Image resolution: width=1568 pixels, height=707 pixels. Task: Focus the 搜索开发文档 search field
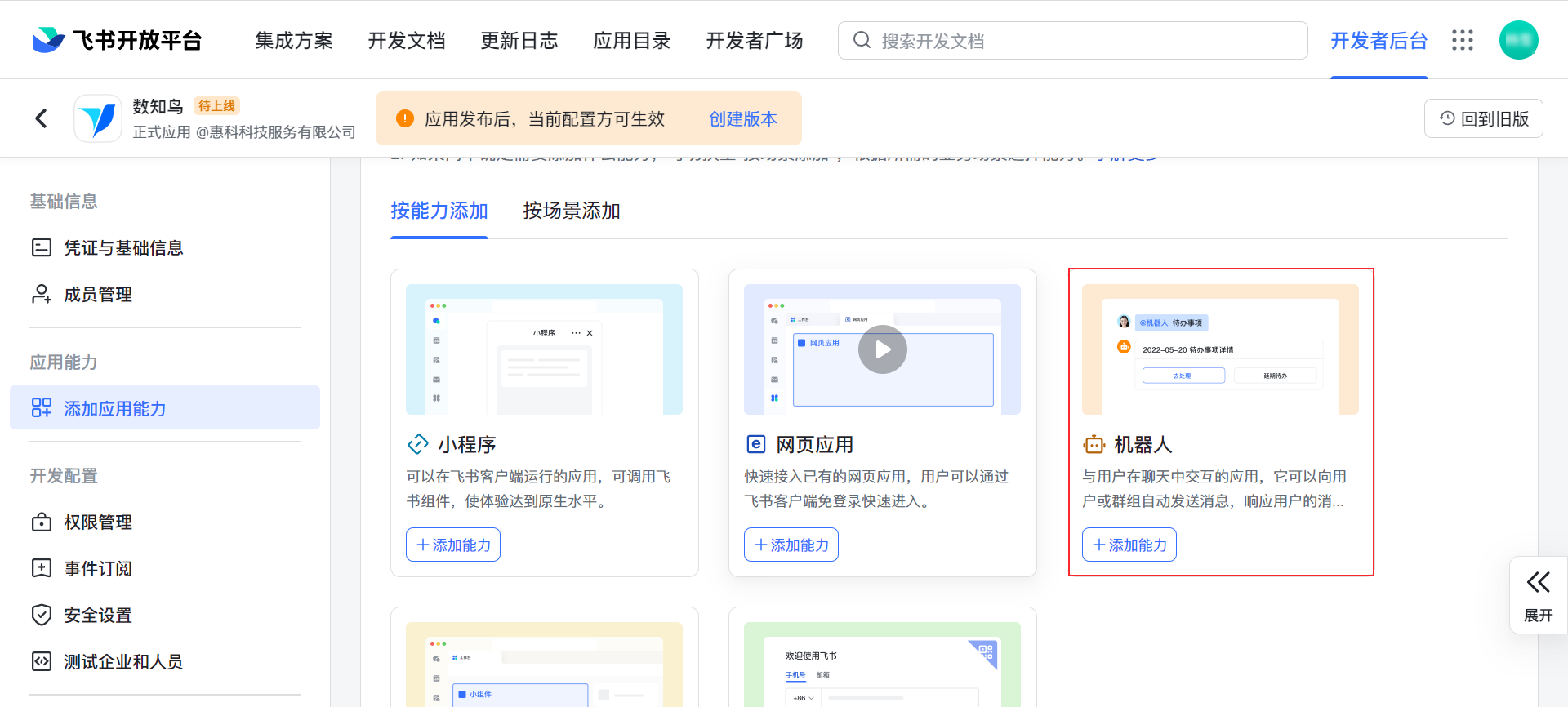(x=1072, y=40)
